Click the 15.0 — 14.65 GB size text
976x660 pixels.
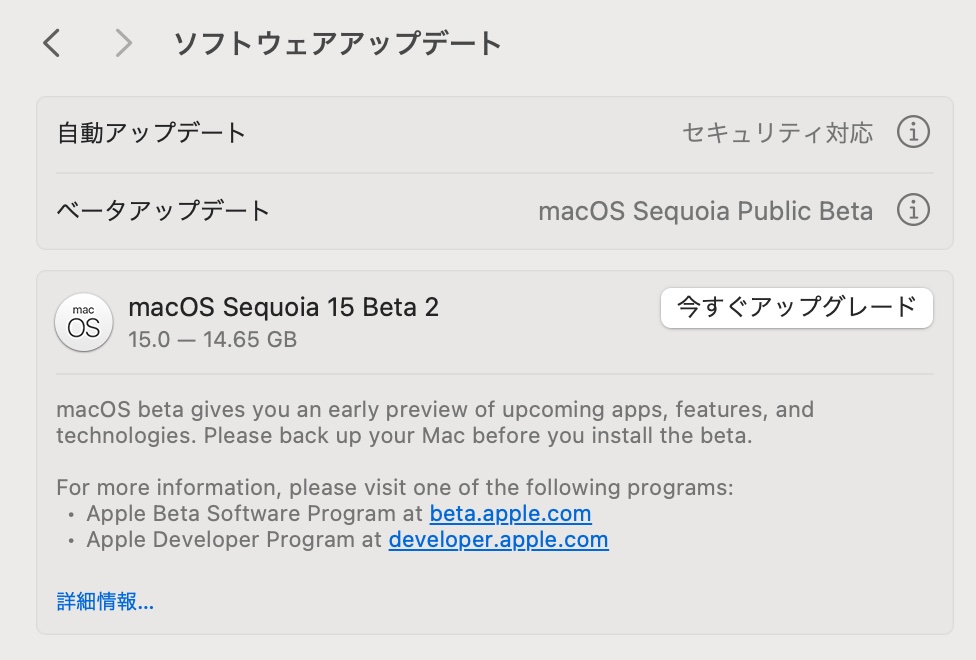[212, 340]
